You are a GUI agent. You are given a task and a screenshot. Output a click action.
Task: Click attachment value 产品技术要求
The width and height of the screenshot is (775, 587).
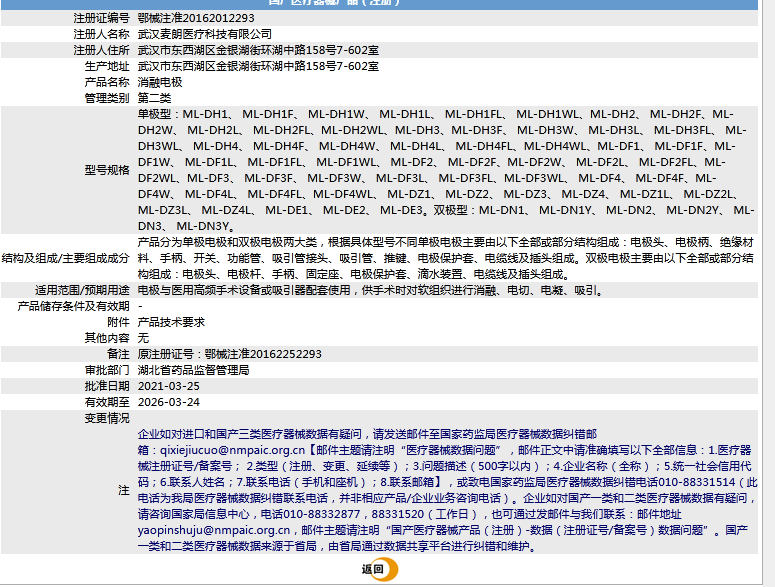click(x=171, y=322)
